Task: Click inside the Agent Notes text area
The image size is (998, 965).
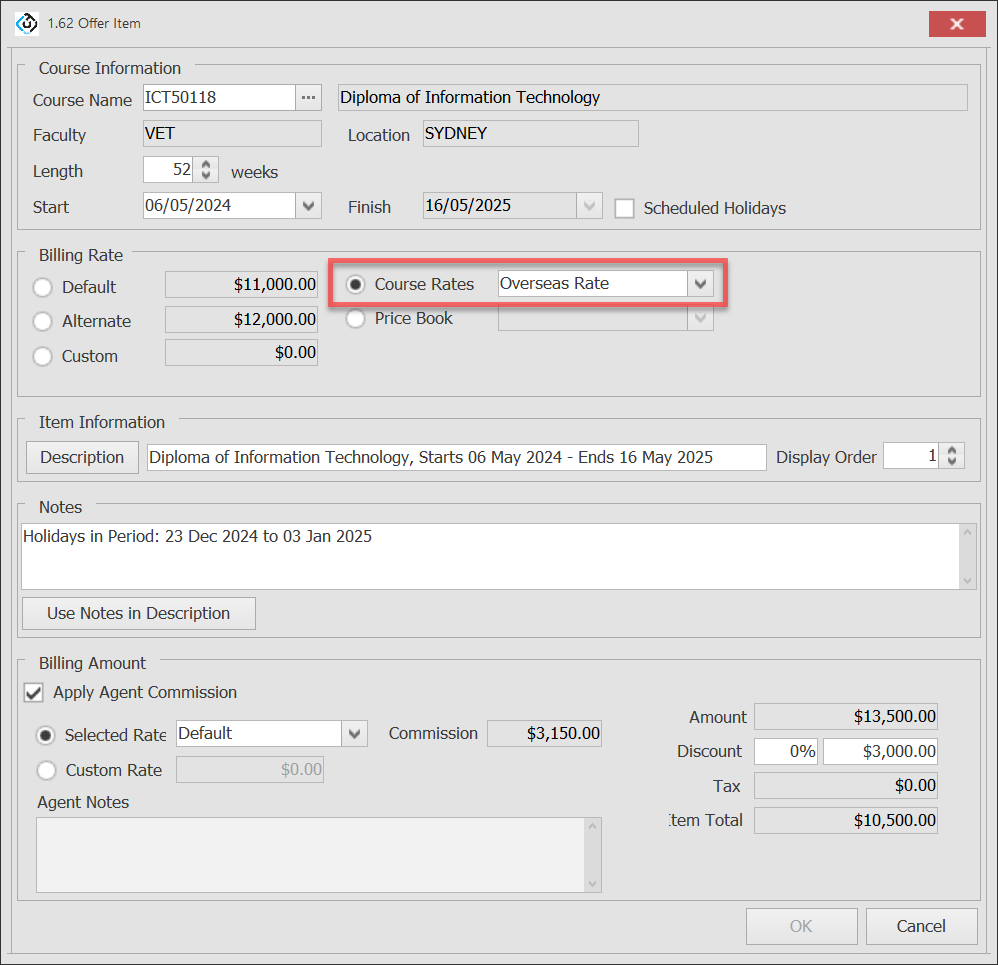Action: (x=310, y=853)
